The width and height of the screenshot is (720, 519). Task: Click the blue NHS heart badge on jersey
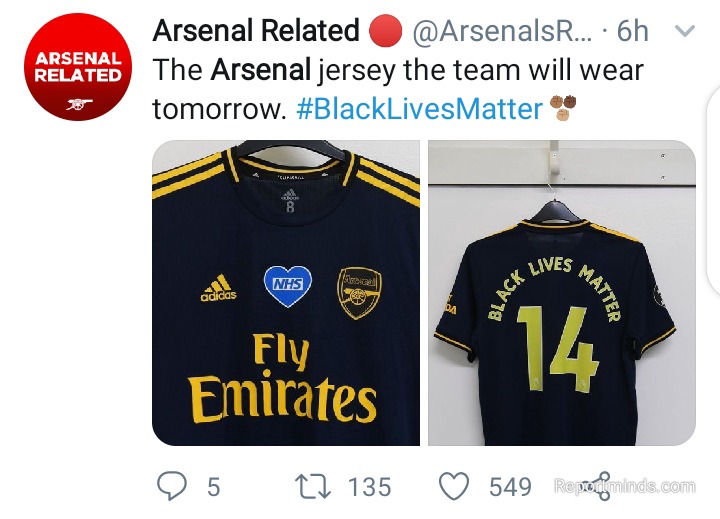tap(287, 286)
